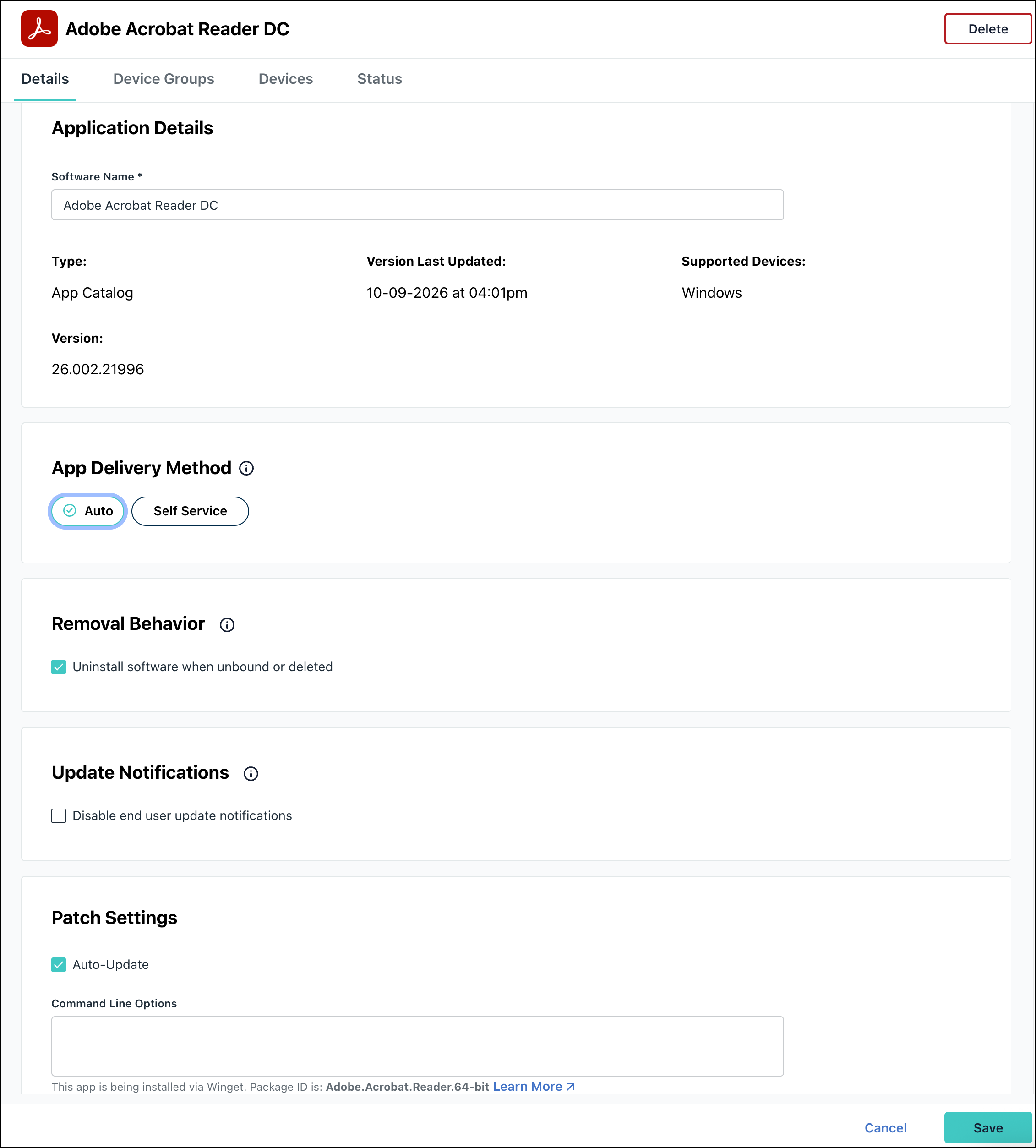Open the Devices tab
1036x1148 pixels.
click(286, 79)
